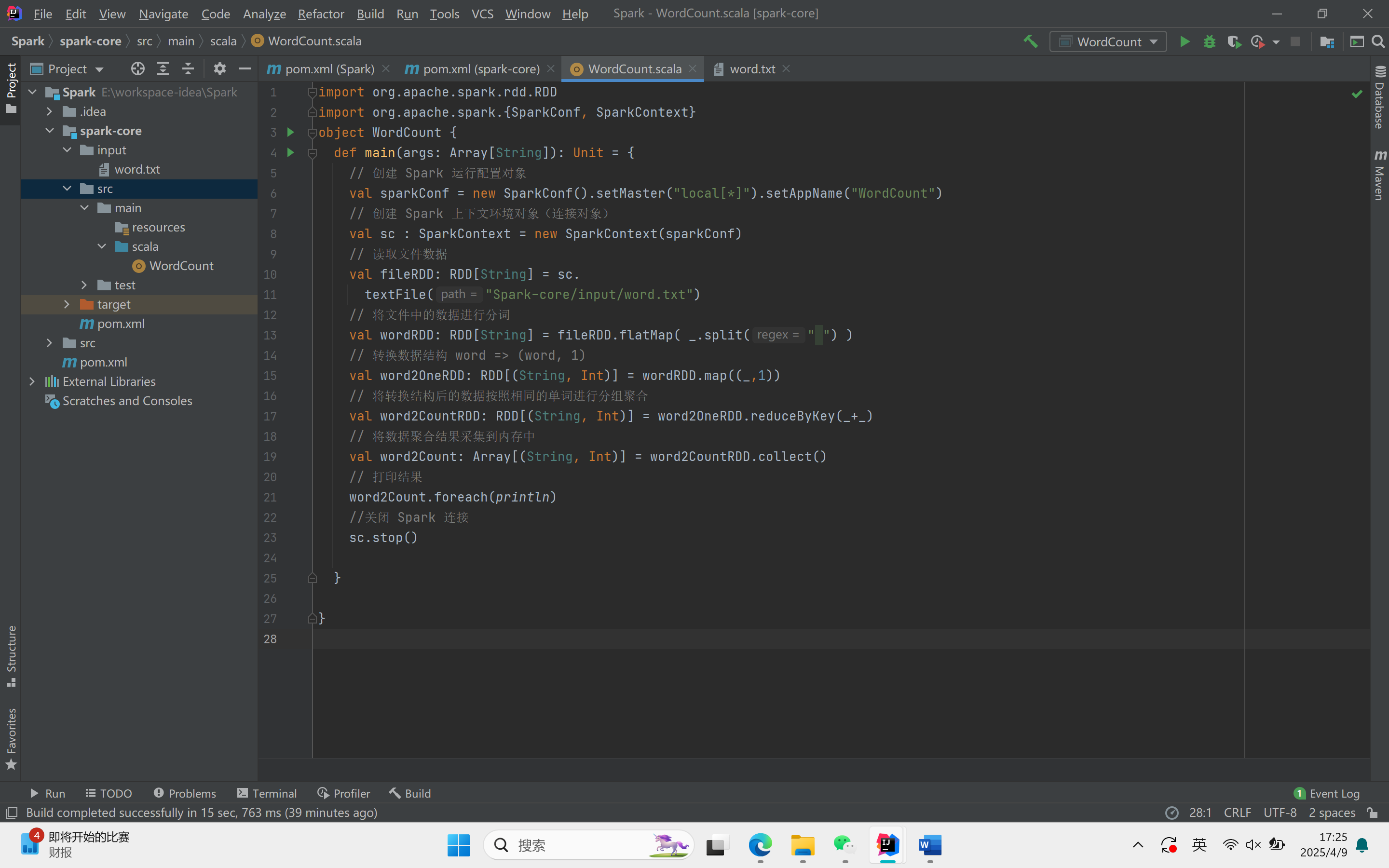Open the Maven tool window
The width and height of the screenshot is (1389, 868).
(1380, 175)
